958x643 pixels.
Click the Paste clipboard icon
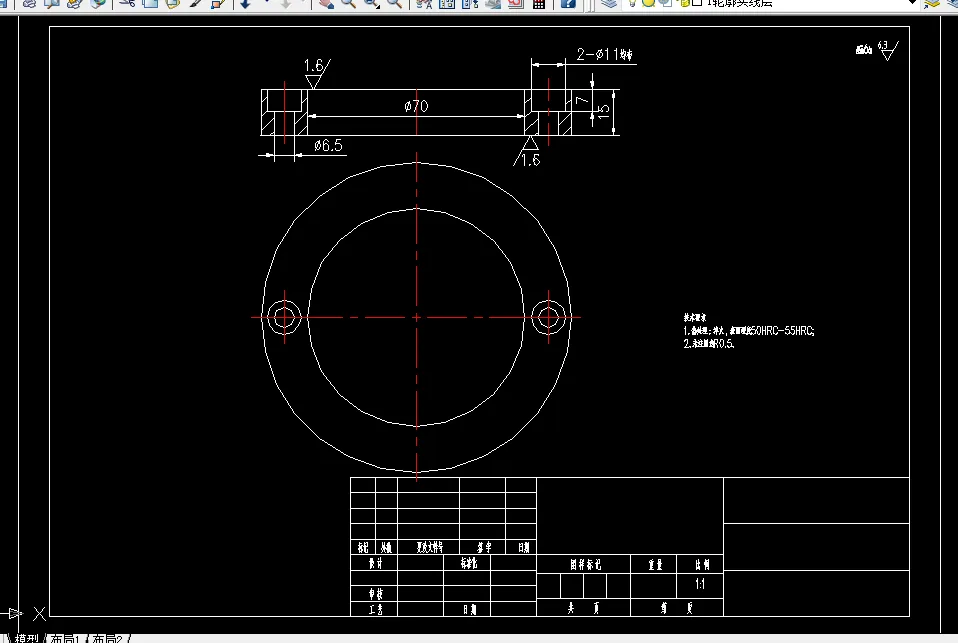173,3
